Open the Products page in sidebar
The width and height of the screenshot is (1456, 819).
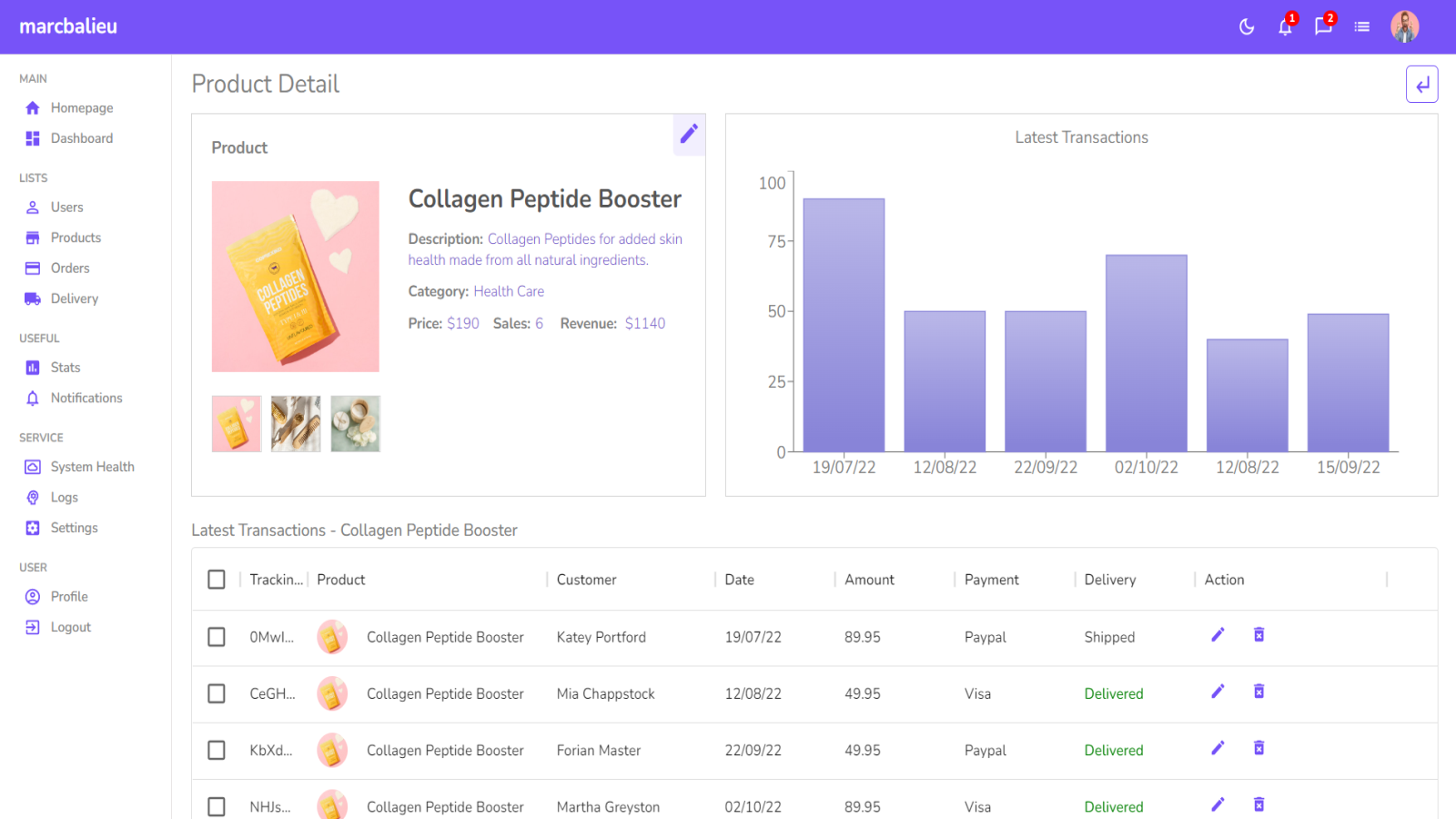(x=76, y=238)
